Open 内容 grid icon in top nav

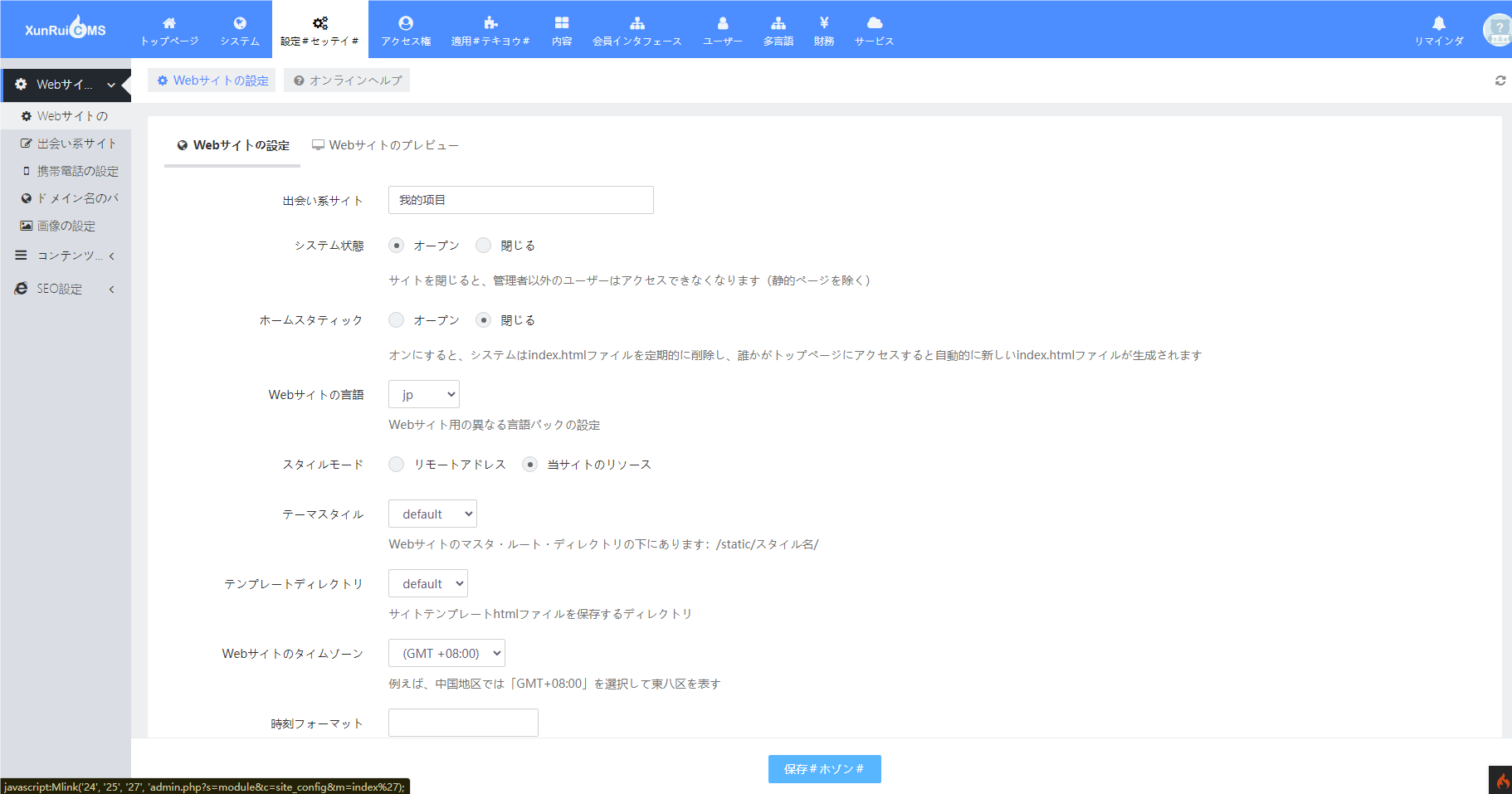(562, 23)
